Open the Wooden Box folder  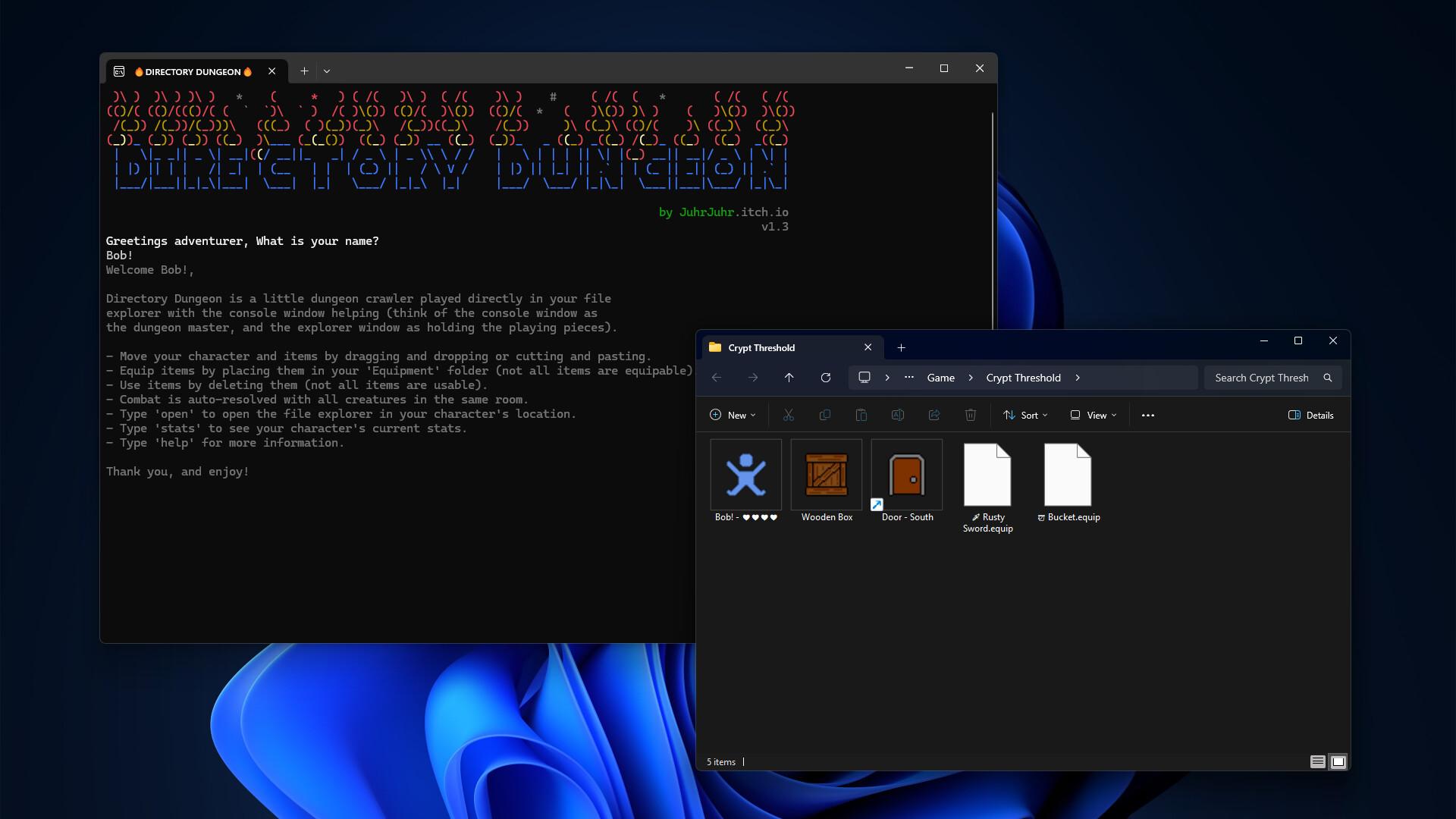tap(826, 474)
